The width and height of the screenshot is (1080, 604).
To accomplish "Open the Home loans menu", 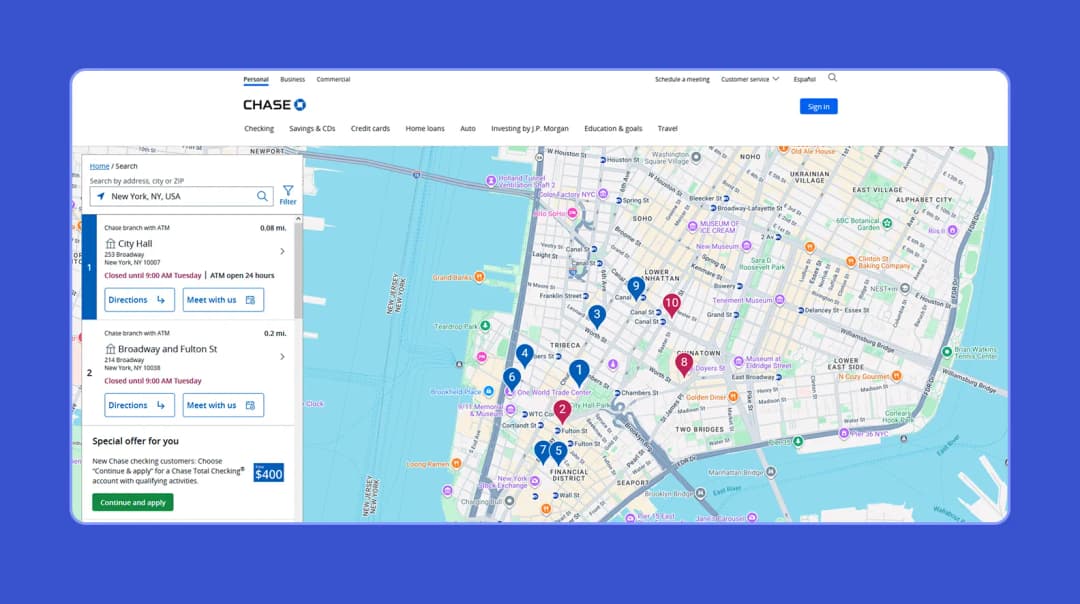I will coord(425,129).
